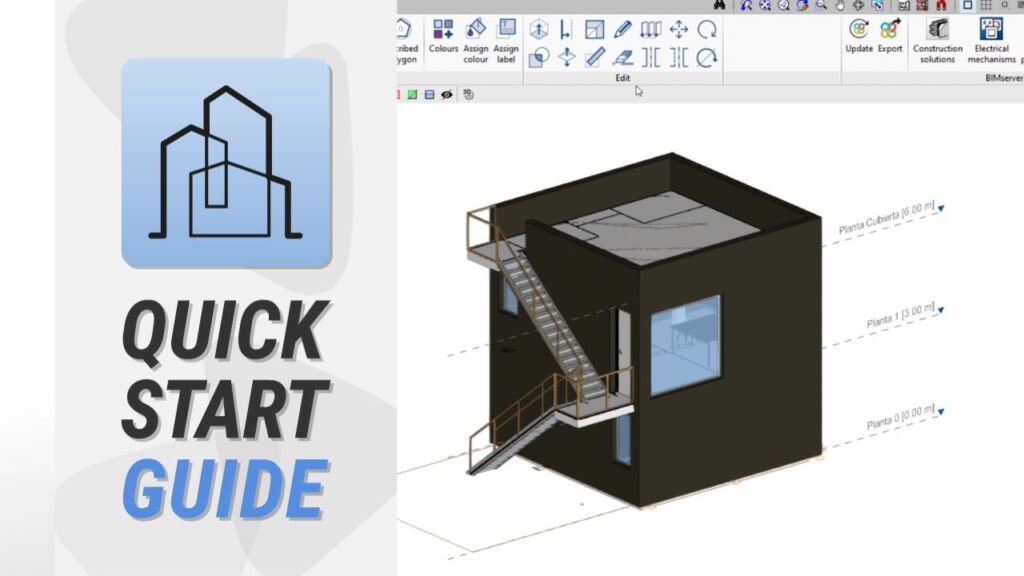Choose the four-arrow move tool
The width and height of the screenshot is (1024, 576).
coord(678,30)
